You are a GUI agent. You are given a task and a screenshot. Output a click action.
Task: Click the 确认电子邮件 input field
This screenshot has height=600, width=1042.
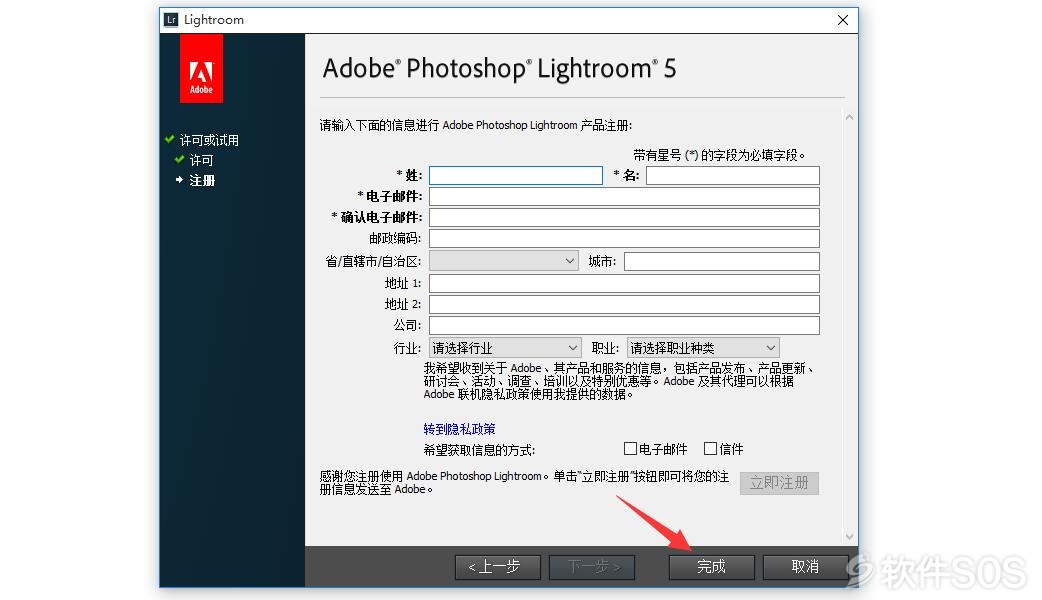pos(624,217)
